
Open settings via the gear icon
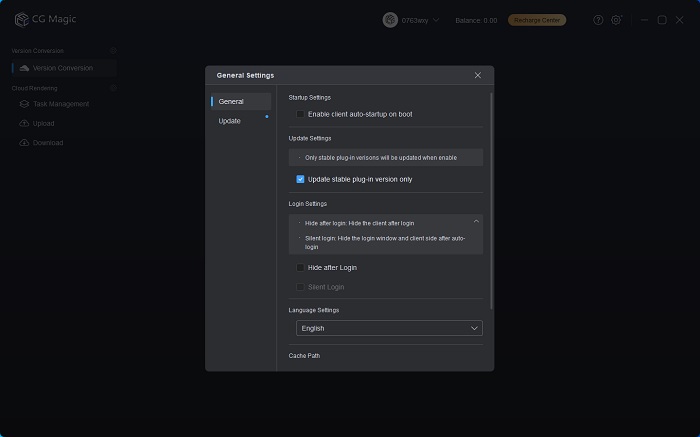[x=616, y=20]
